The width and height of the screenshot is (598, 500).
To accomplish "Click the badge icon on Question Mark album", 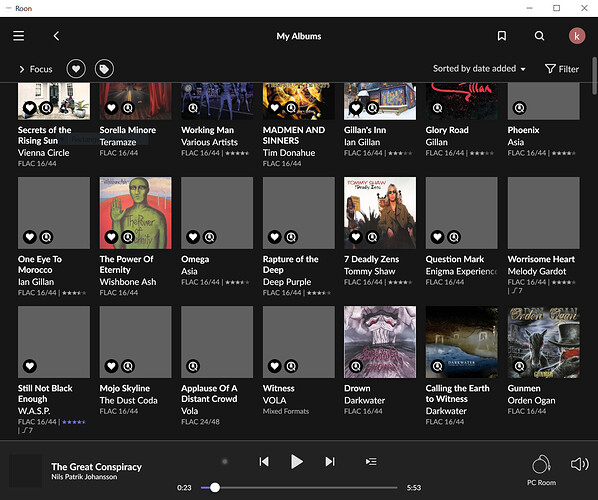I will pos(454,237).
